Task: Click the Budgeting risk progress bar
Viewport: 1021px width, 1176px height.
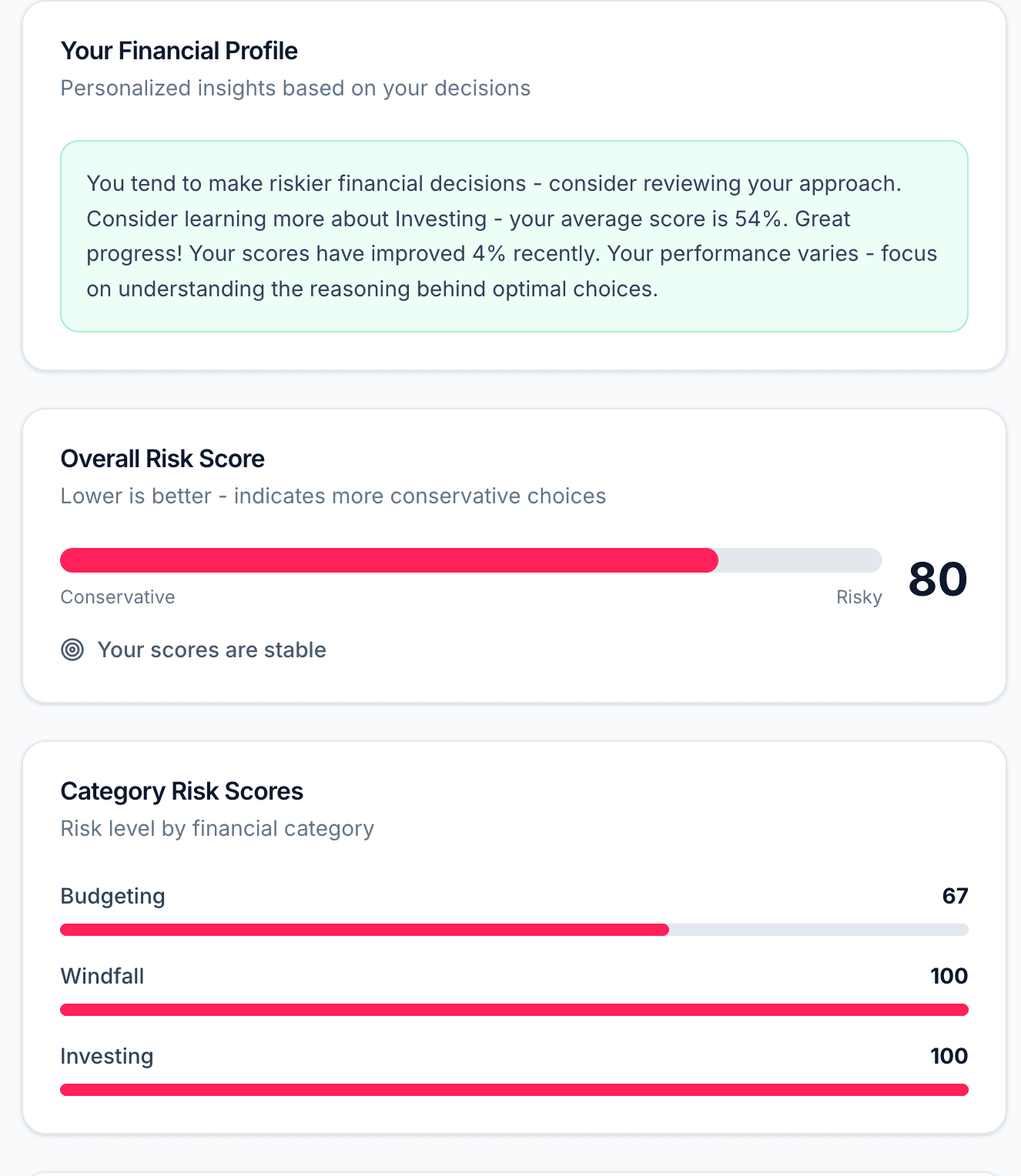Action: pyautogui.click(x=514, y=930)
